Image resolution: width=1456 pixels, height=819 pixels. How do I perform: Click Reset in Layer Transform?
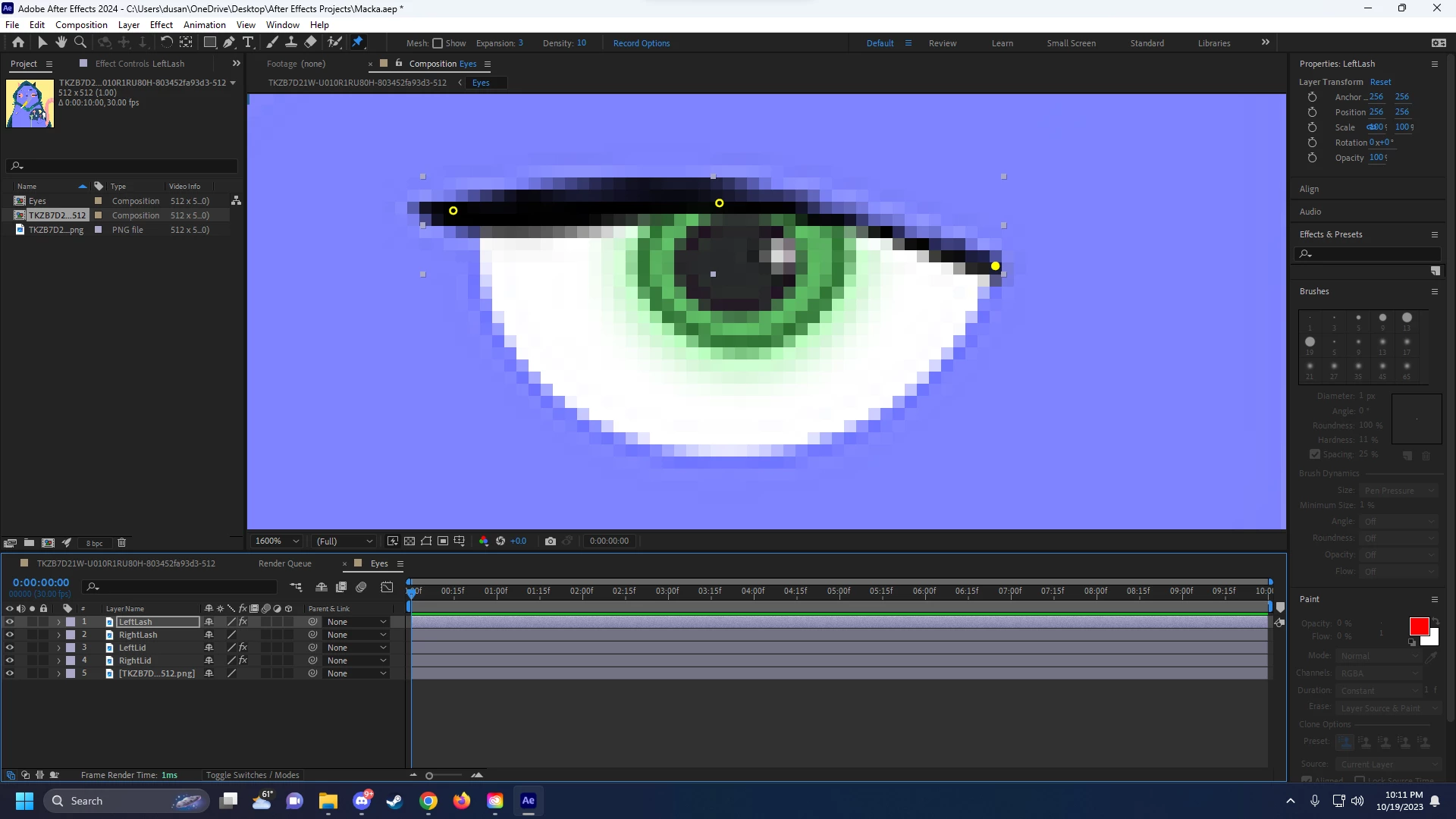[x=1380, y=82]
